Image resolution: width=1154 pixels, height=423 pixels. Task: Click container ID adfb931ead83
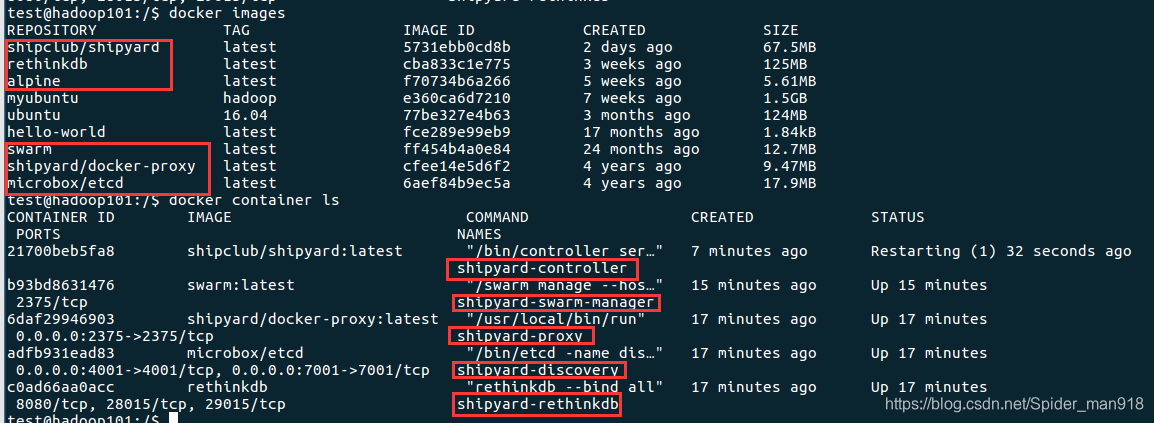click(x=60, y=352)
